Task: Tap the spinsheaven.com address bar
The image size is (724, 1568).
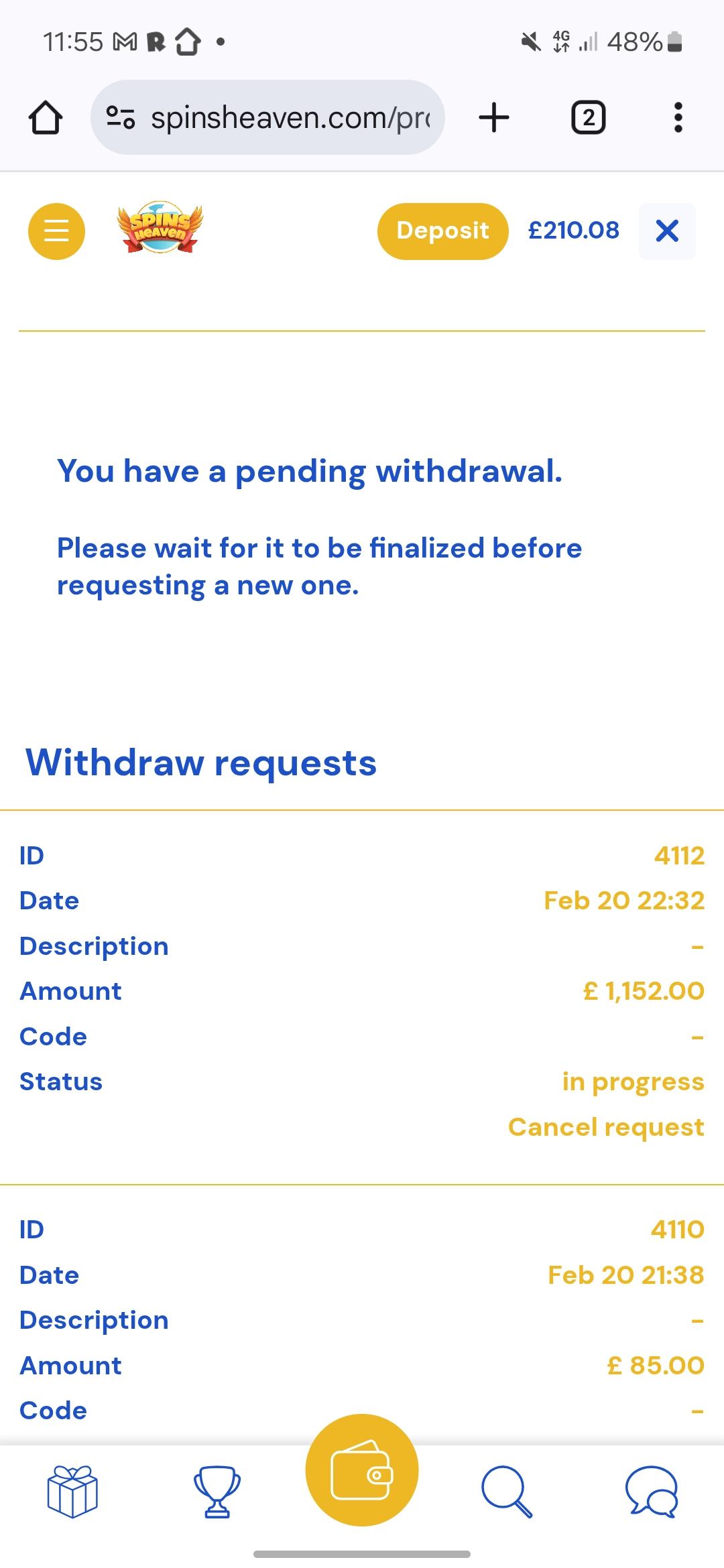Action: [x=290, y=118]
